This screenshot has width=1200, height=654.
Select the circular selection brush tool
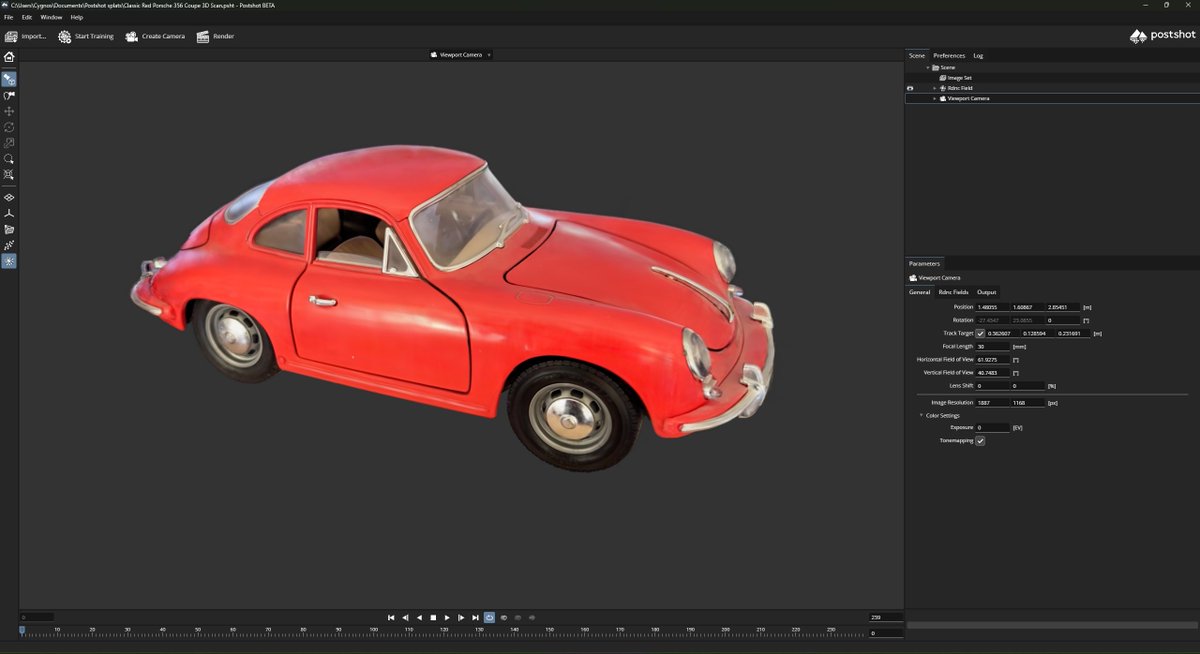coord(9,159)
